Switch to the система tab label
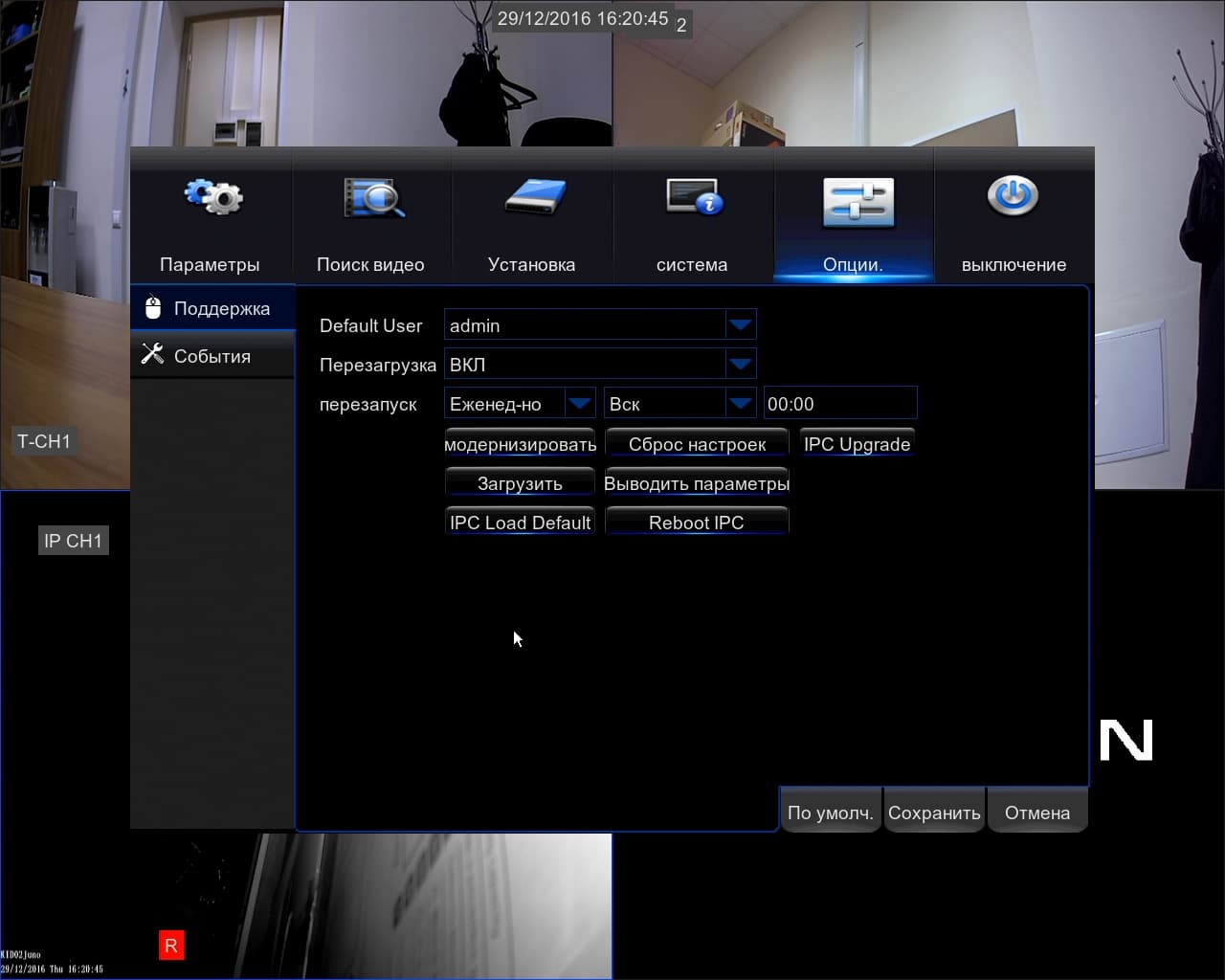The height and width of the screenshot is (980, 1225). point(692,264)
